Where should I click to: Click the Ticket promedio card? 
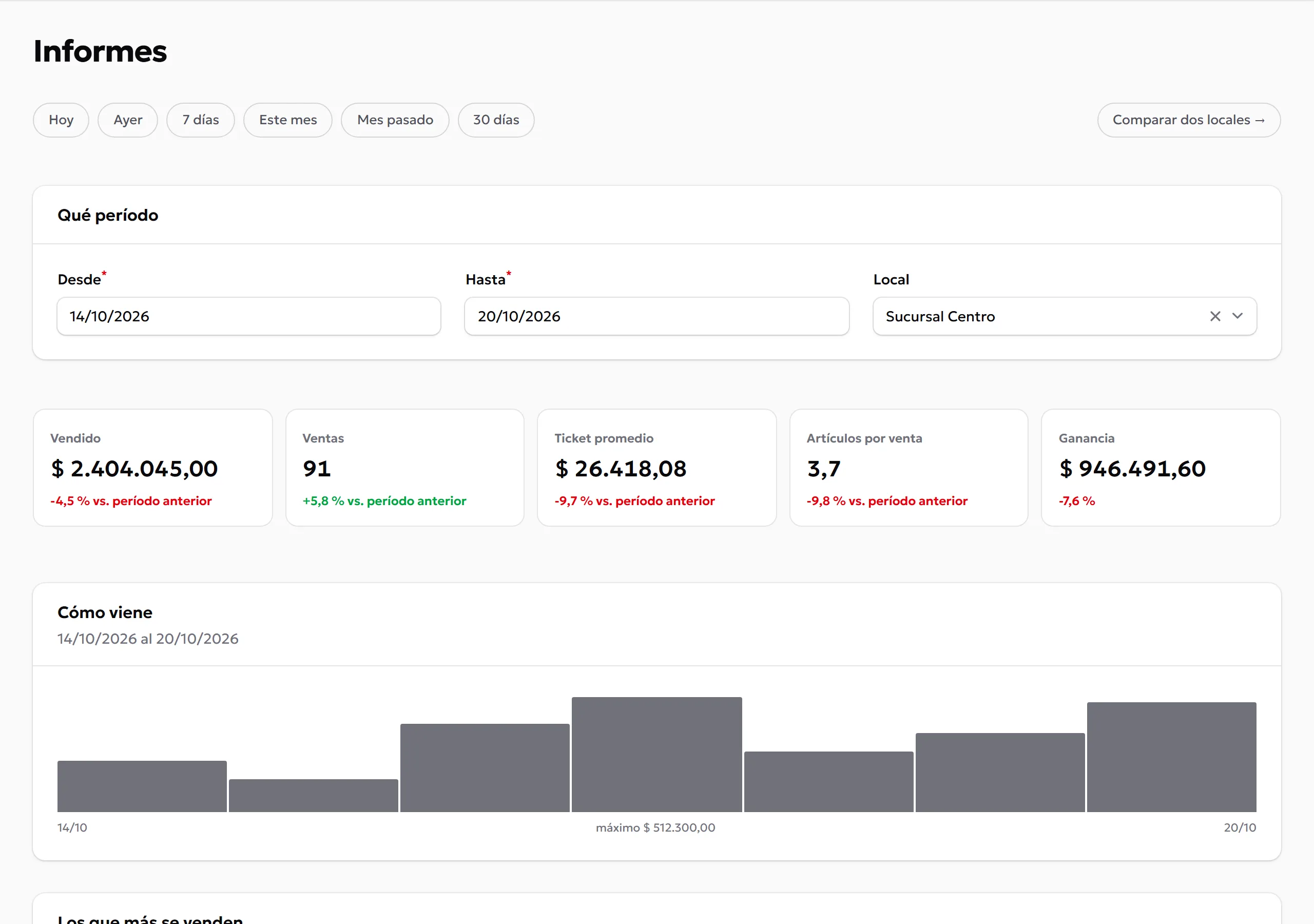point(657,468)
